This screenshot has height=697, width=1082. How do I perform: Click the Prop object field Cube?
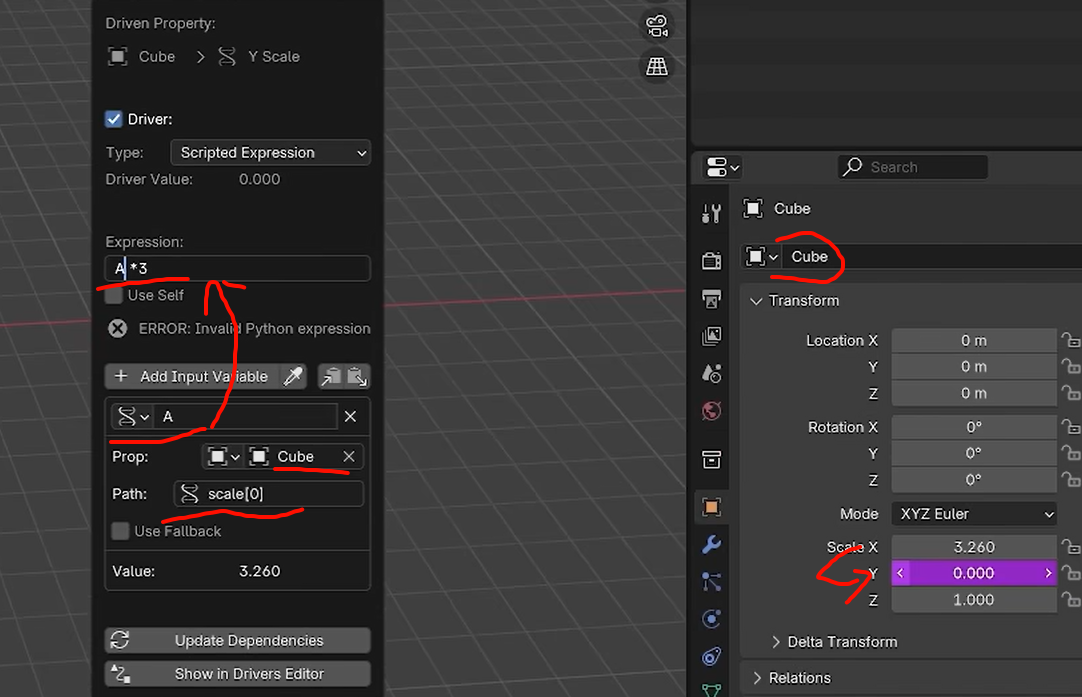pos(293,457)
